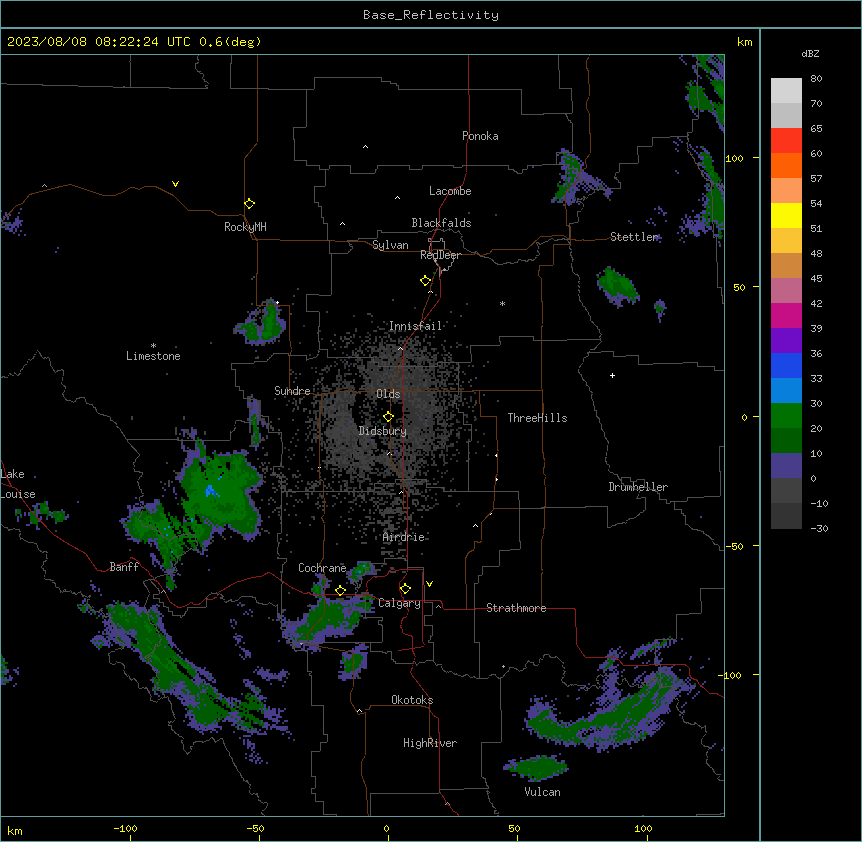Click the RockyMH label

245,227
